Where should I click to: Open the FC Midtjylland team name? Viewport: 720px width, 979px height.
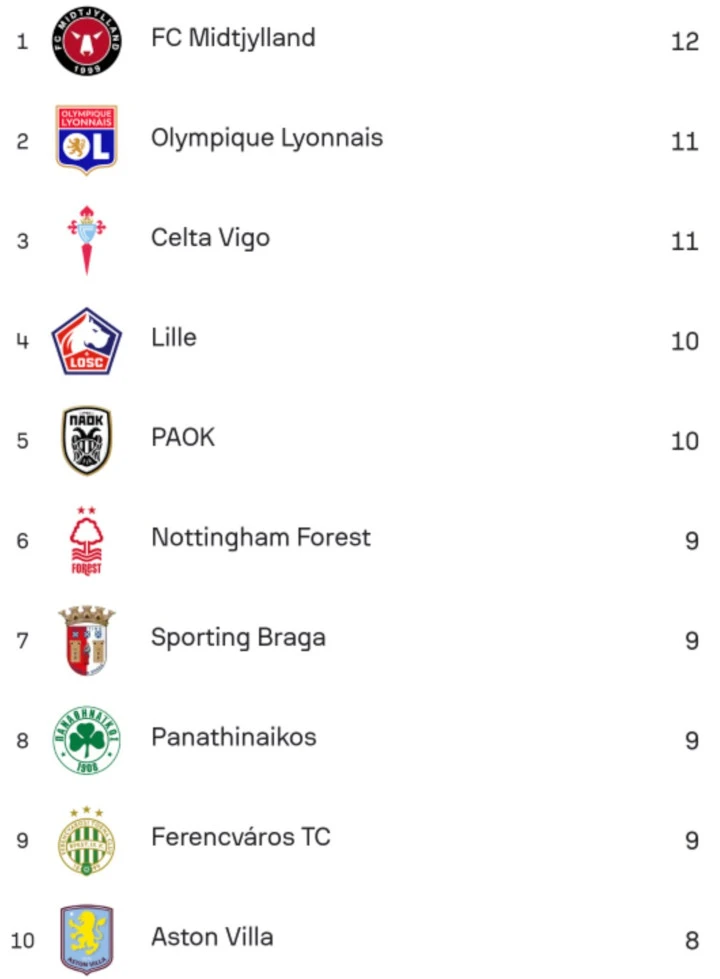pos(233,38)
